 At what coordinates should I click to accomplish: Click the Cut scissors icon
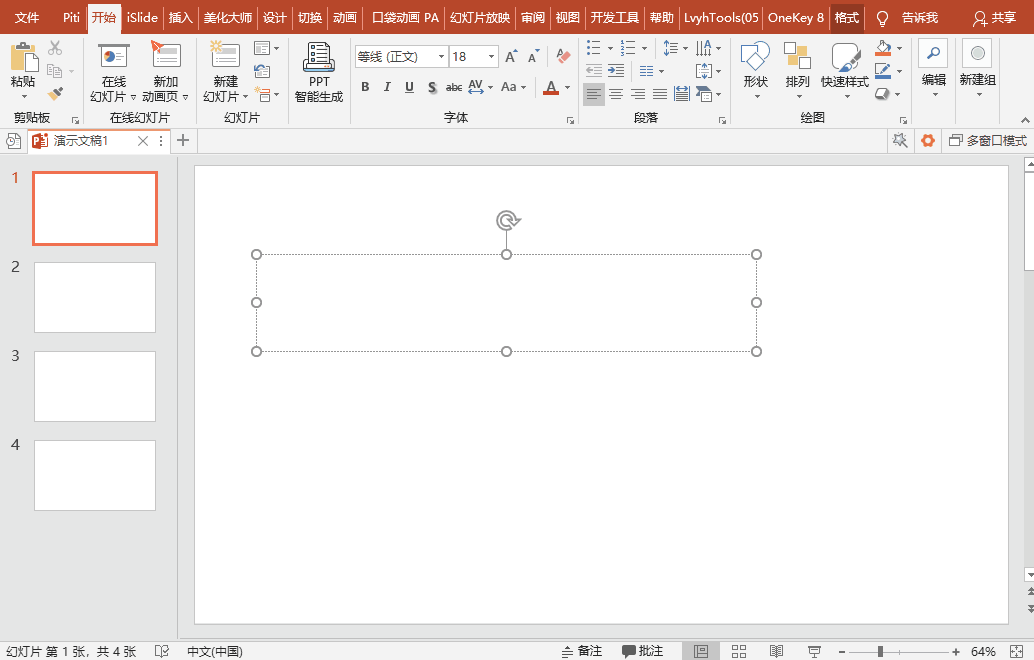coord(55,47)
